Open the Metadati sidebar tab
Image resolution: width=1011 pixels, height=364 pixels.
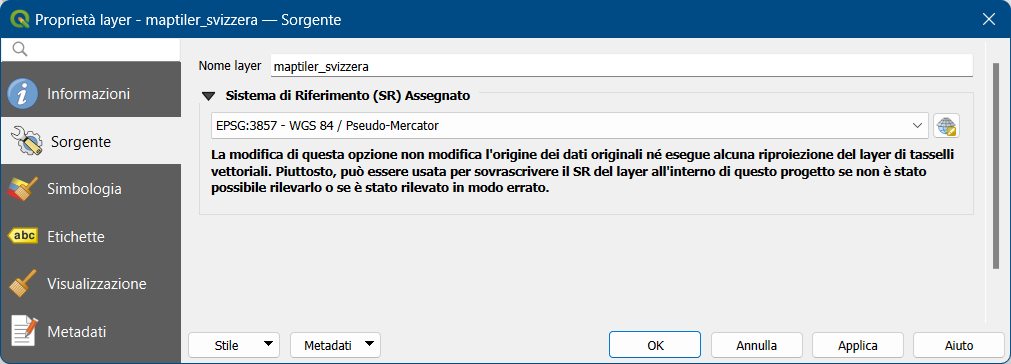point(90,332)
